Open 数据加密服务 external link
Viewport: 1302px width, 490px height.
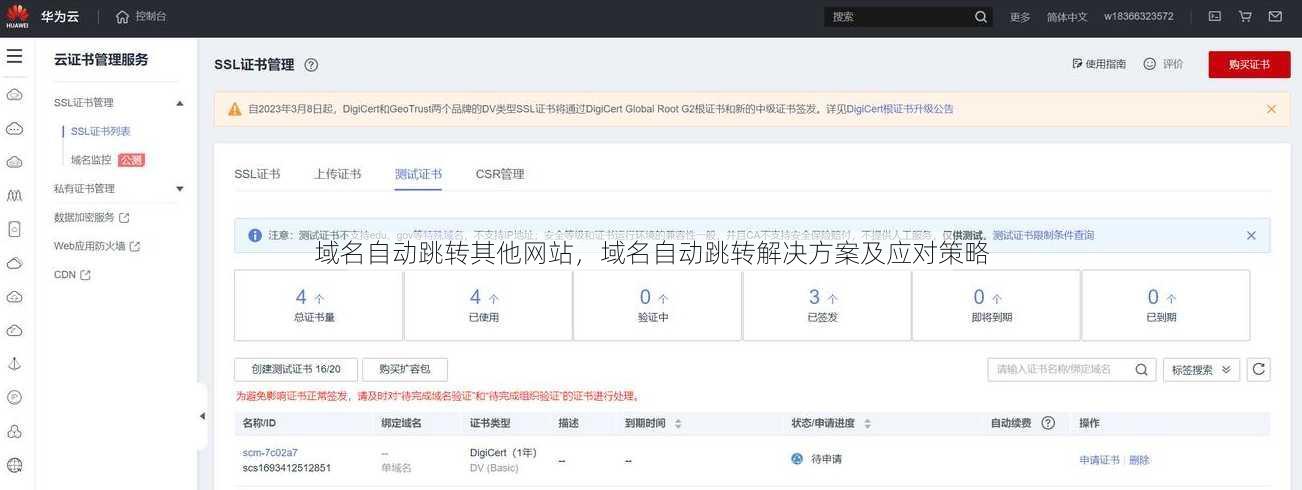pyautogui.click(x=91, y=217)
